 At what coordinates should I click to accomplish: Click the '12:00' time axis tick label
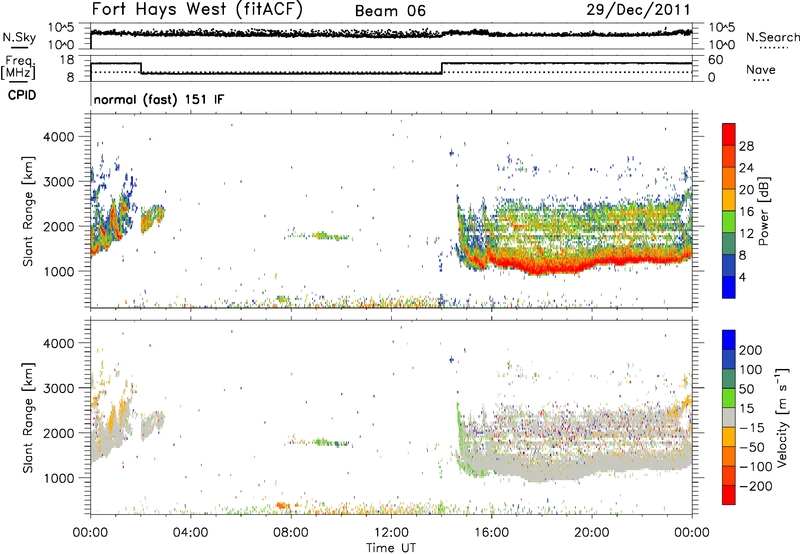point(391,533)
